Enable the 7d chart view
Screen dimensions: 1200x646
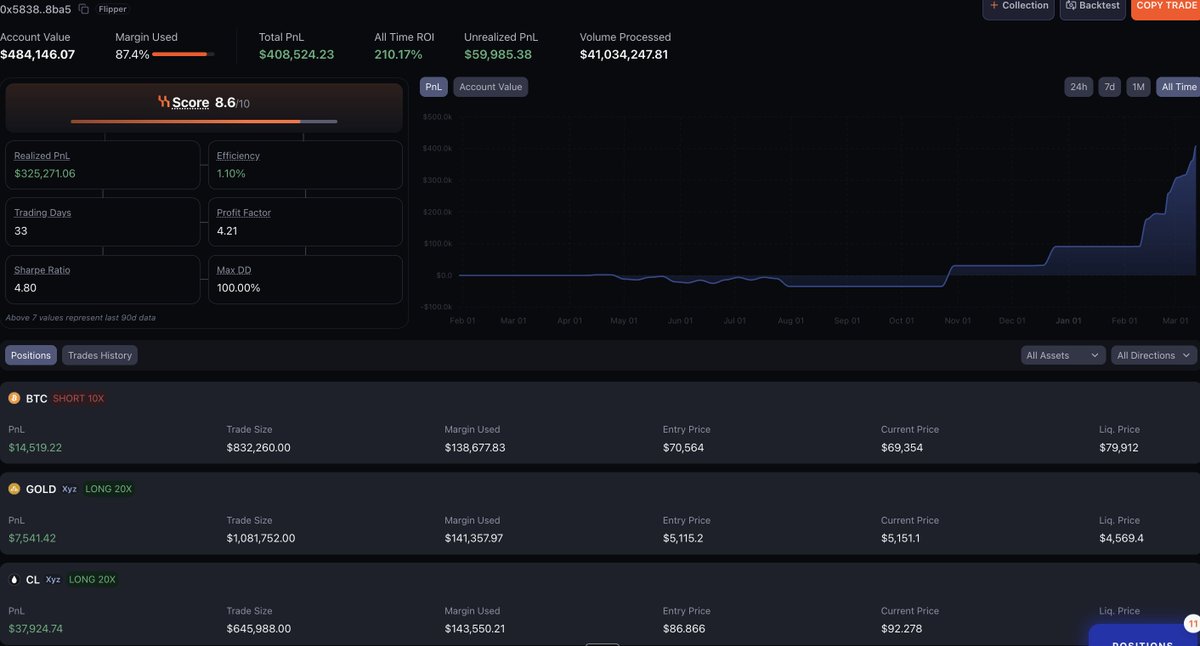pyautogui.click(x=1108, y=86)
